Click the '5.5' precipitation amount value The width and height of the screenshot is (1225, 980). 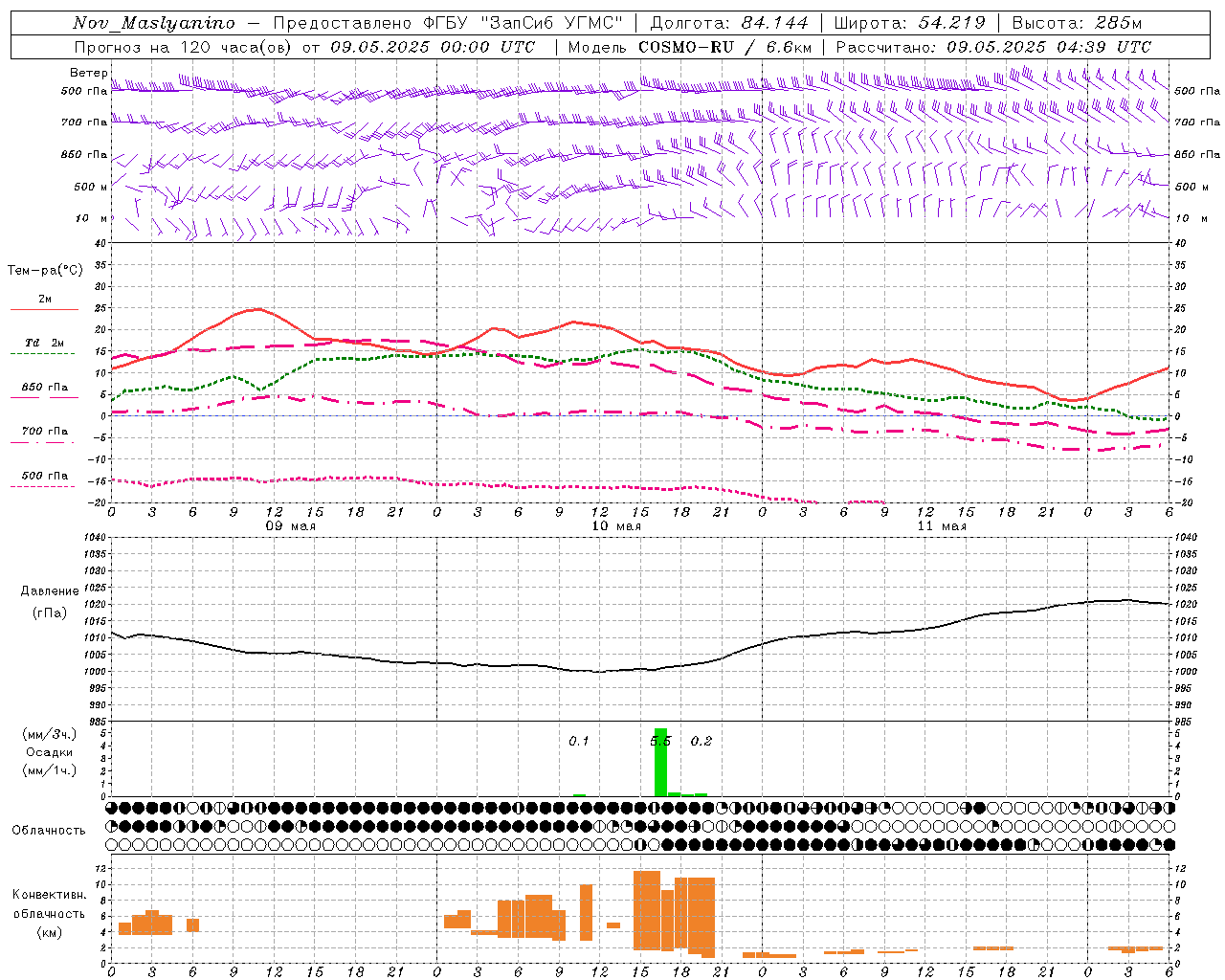660,742
